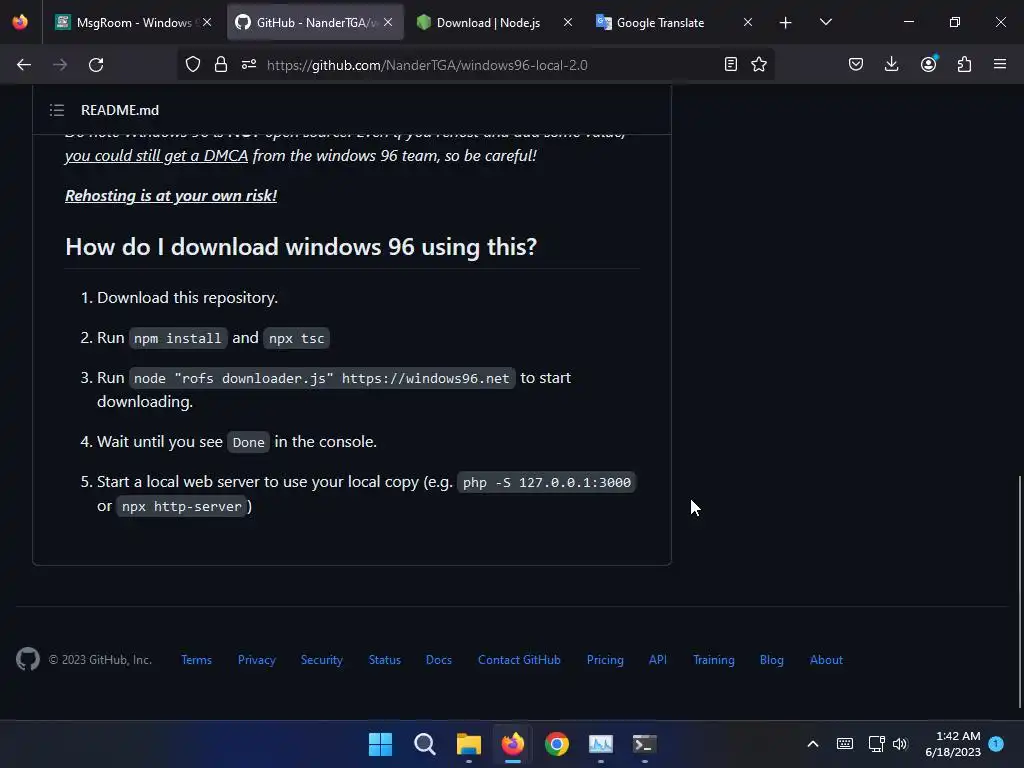The height and width of the screenshot is (768, 1024).
Task: Toggle Reader View icon
Action: [731, 65]
